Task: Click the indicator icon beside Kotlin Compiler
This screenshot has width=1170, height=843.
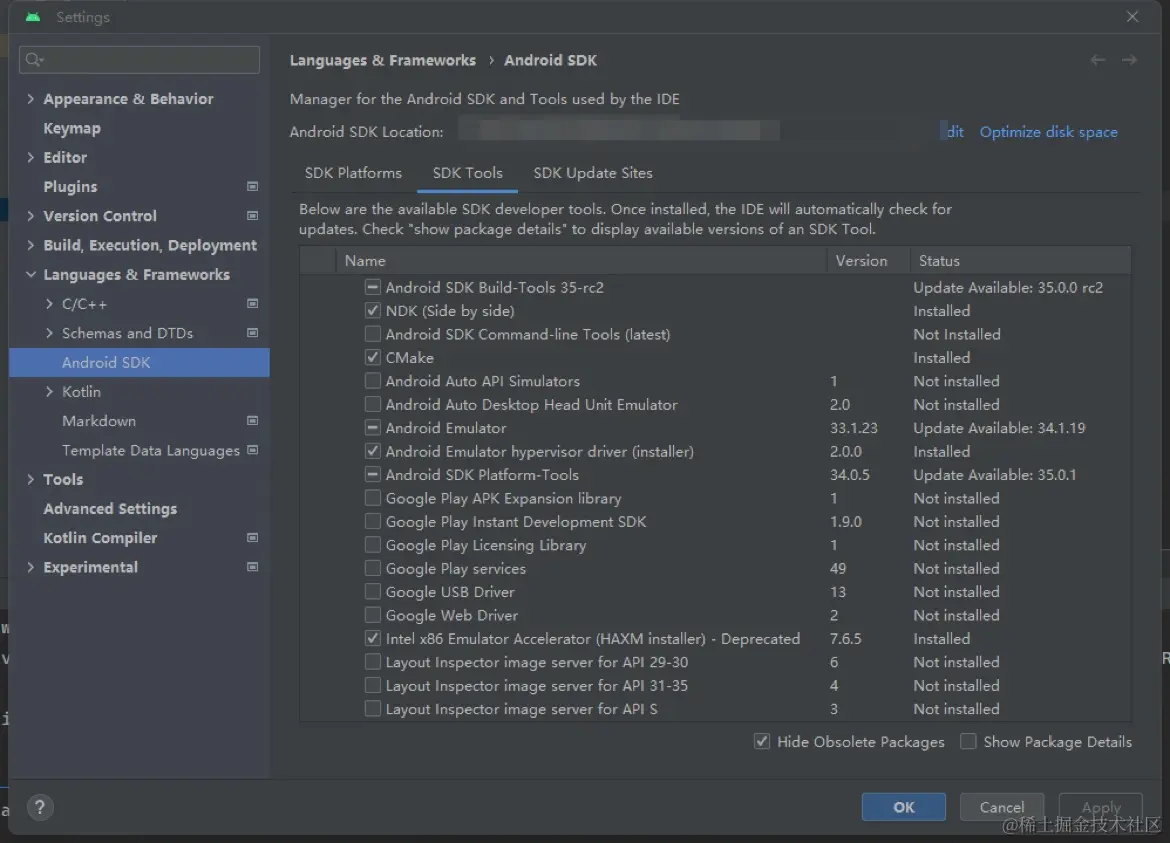Action: pos(253,537)
